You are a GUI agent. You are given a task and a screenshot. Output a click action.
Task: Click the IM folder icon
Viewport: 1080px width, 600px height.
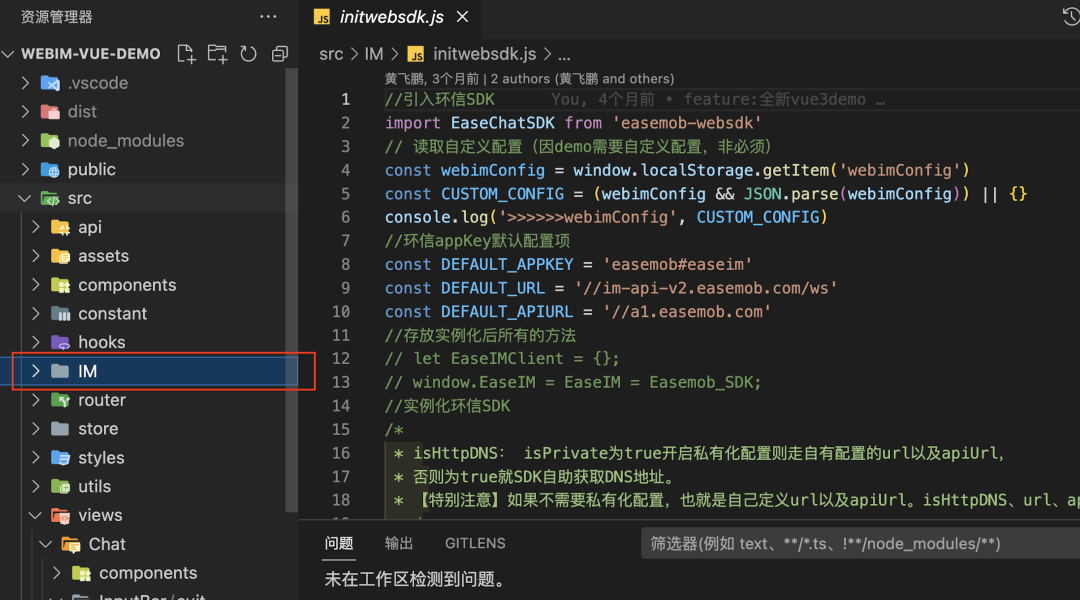[x=61, y=371]
